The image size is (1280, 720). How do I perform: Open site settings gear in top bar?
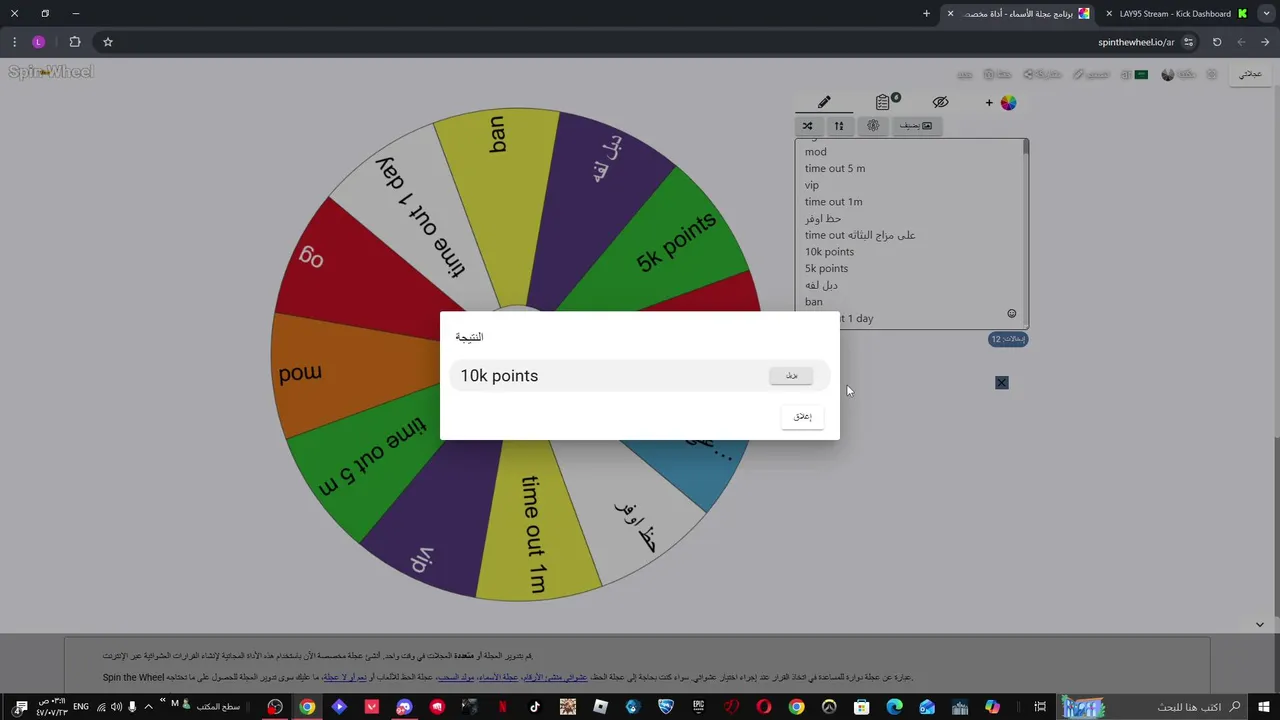(x=1212, y=74)
